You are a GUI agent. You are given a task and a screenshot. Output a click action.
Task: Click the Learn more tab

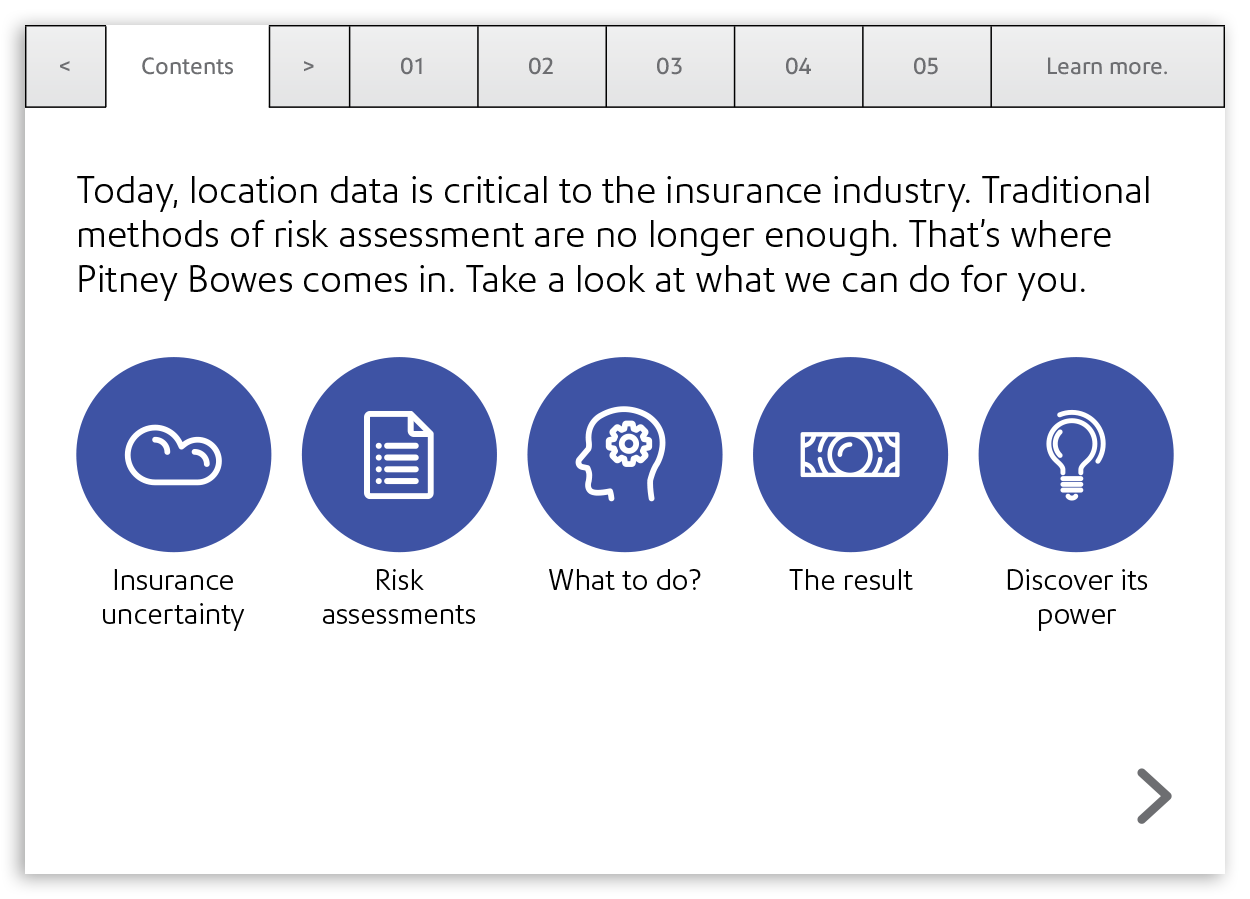click(x=1106, y=67)
